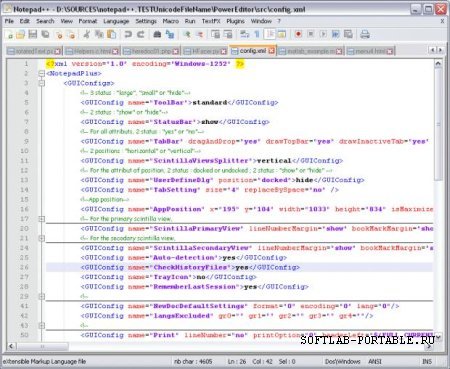Click the Dos\Windows status bar entry
Screen dimensions: 450x369
click(342, 362)
